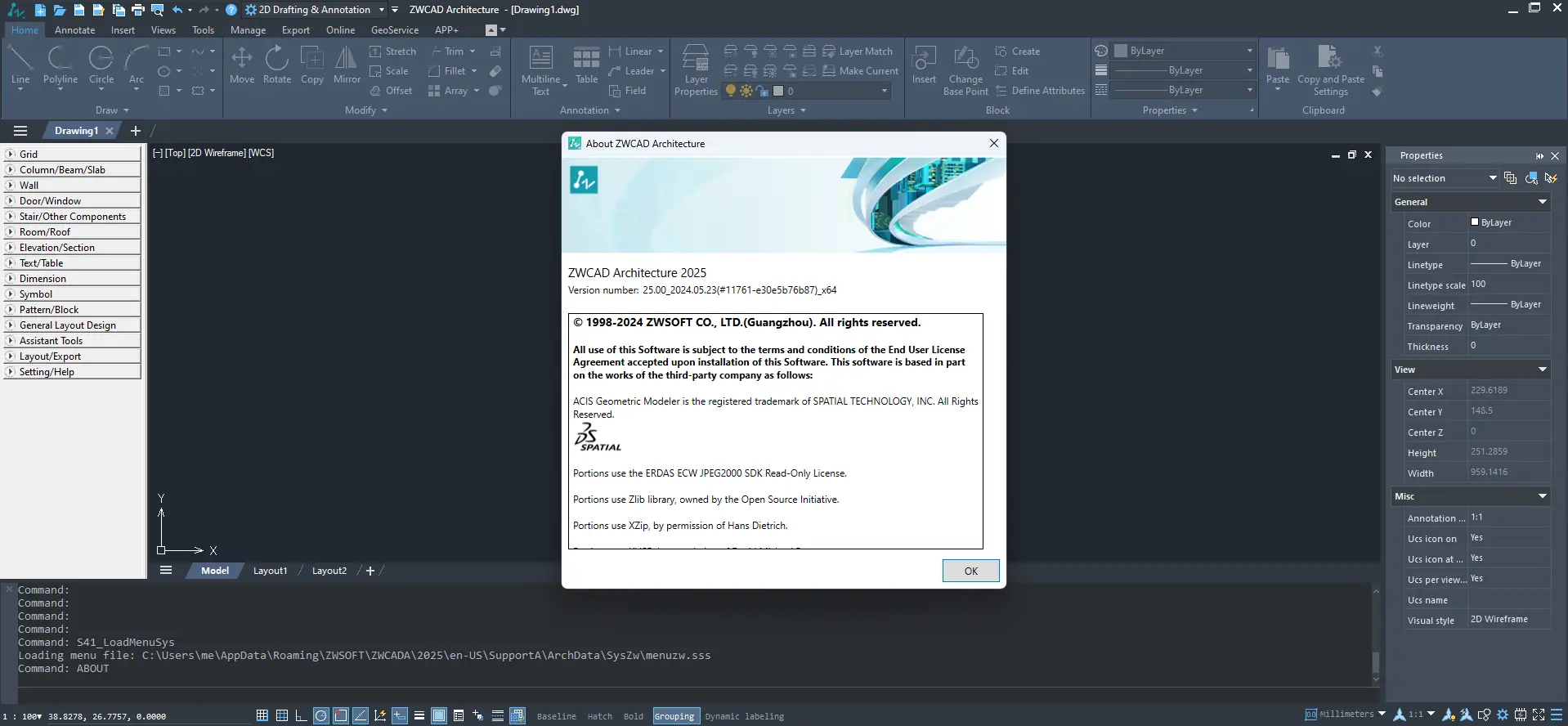The image size is (1568, 726).
Task: Use the Mirror tool
Action: [x=347, y=65]
